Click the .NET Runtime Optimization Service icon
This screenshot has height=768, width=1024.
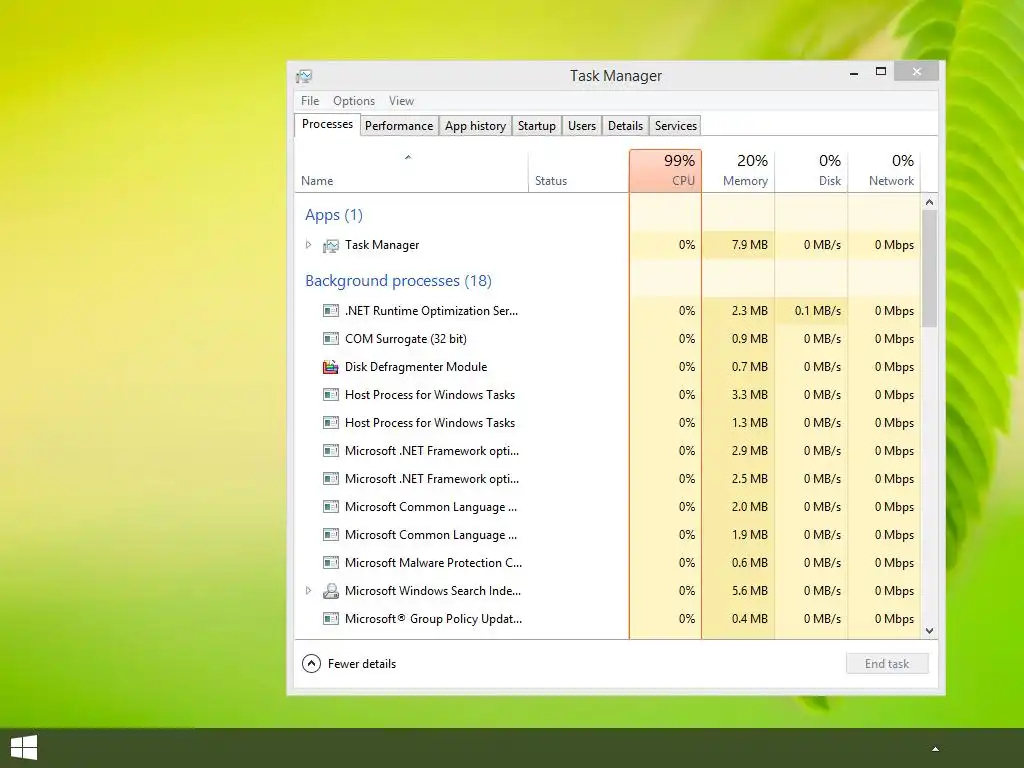click(331, 311)
